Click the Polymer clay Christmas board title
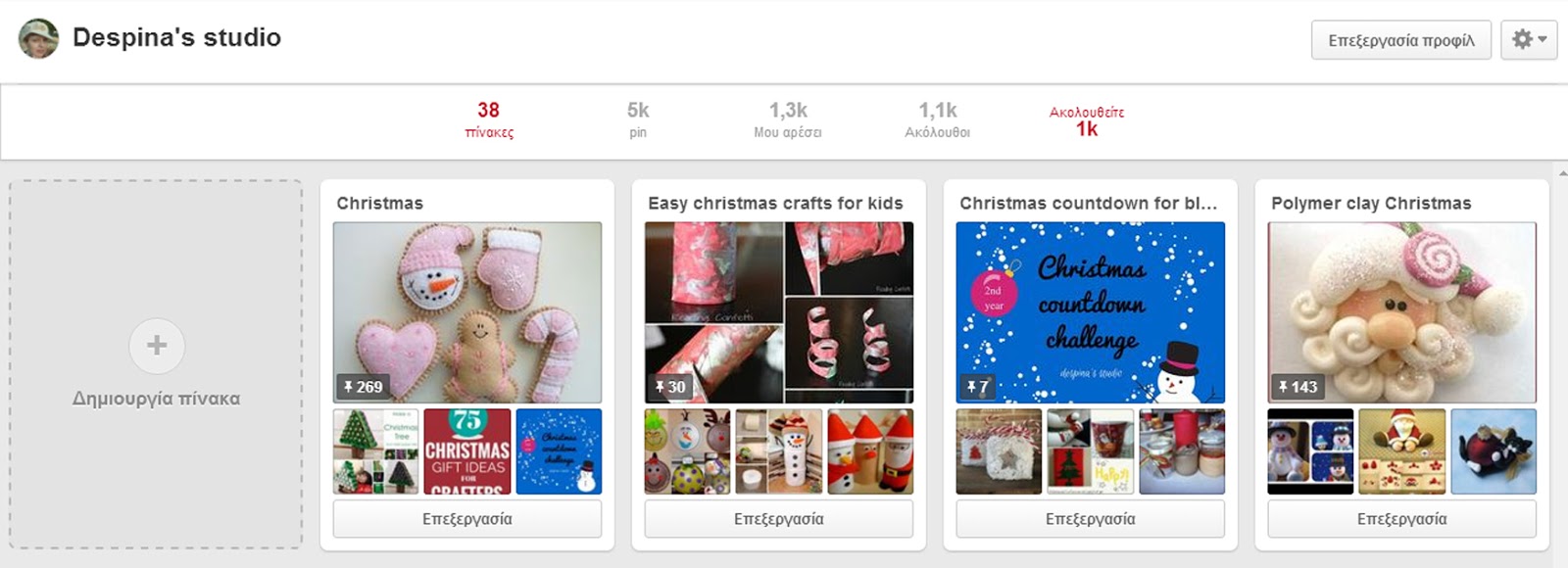 tap(1371, 203)
